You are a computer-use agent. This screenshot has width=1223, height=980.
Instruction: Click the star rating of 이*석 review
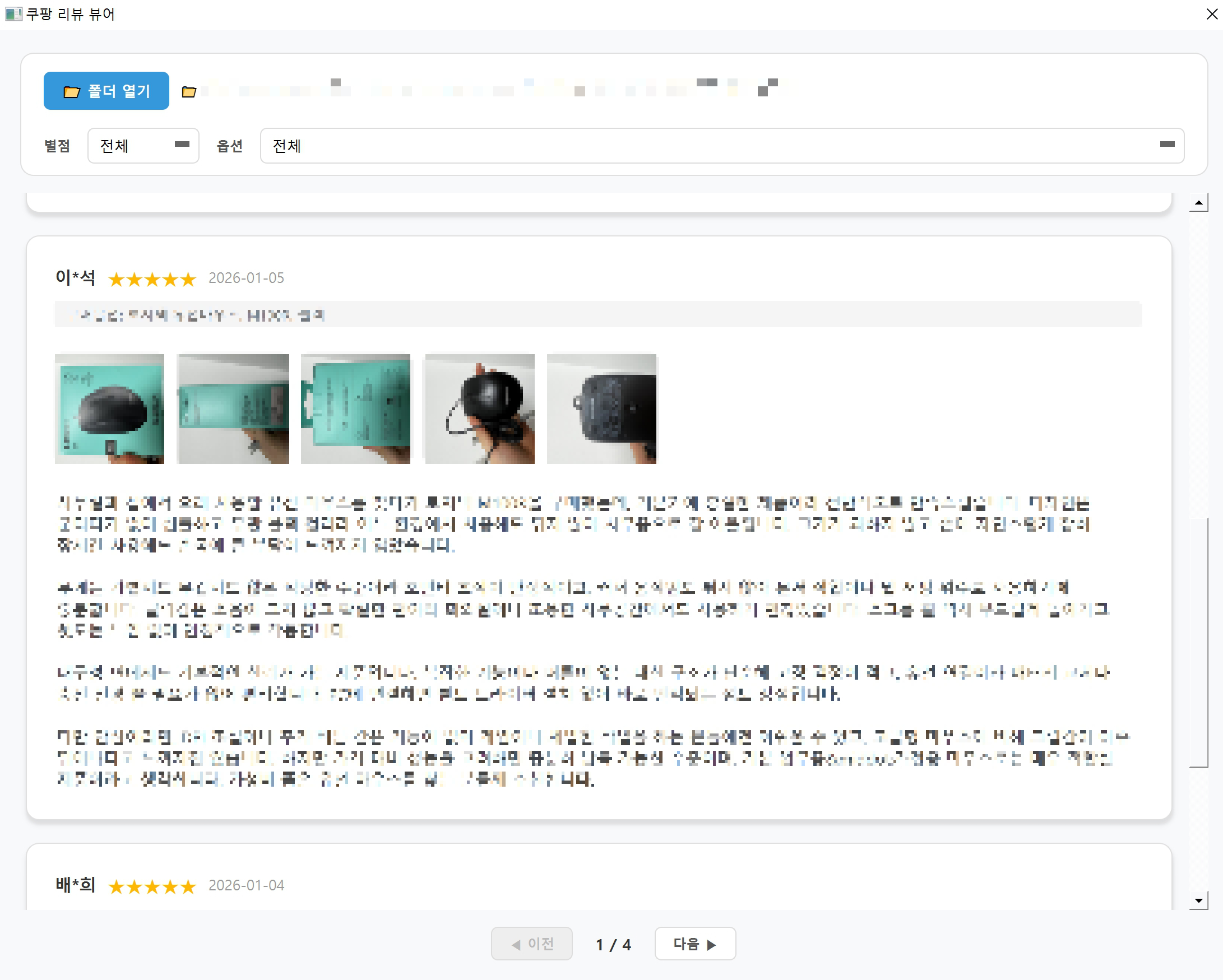click(x=152, y=279)
